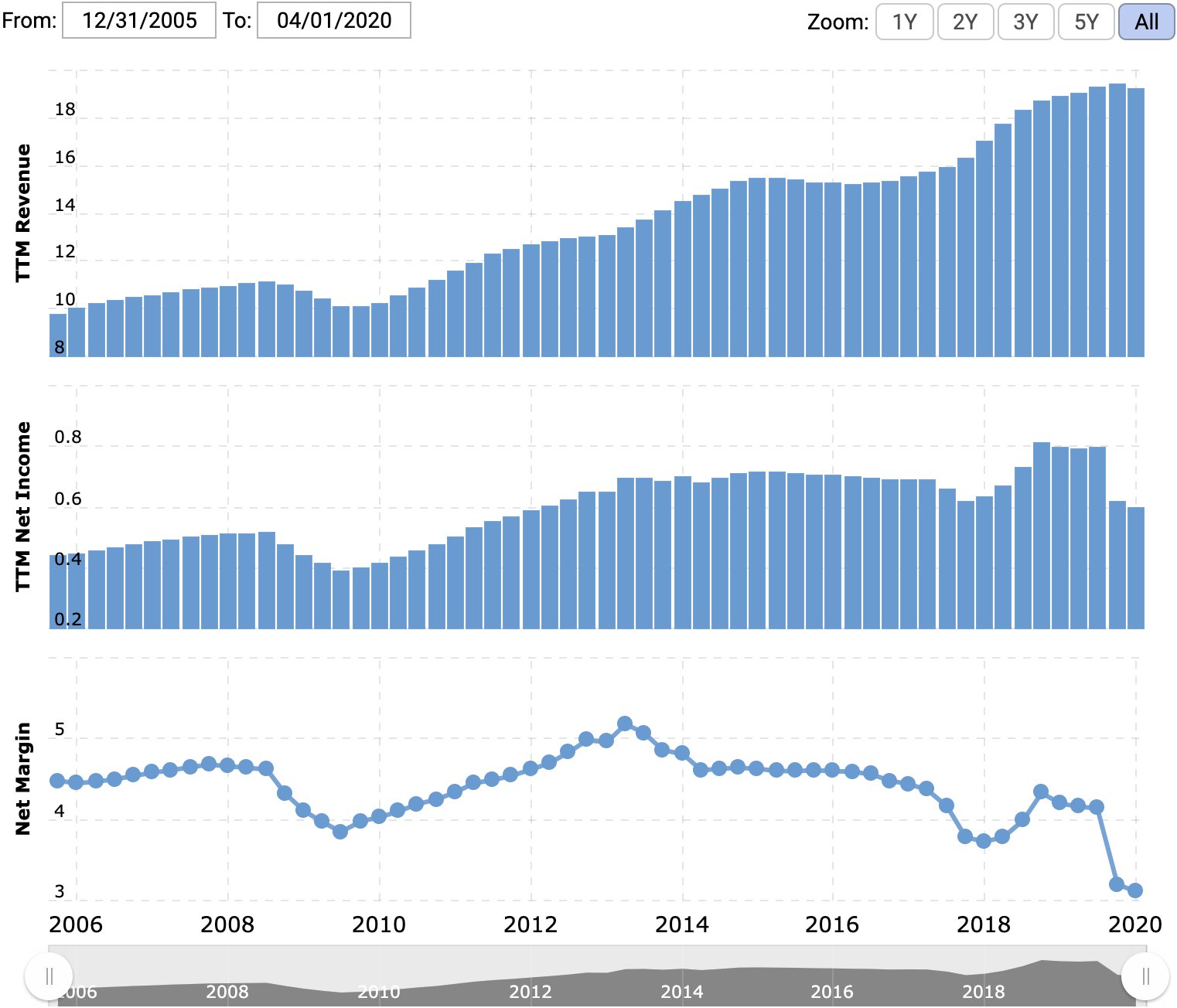This screenshot has height=1008, width=1177.
Task: Click the last Net Margin point in 2020
Action: [x=1135, y=891]
